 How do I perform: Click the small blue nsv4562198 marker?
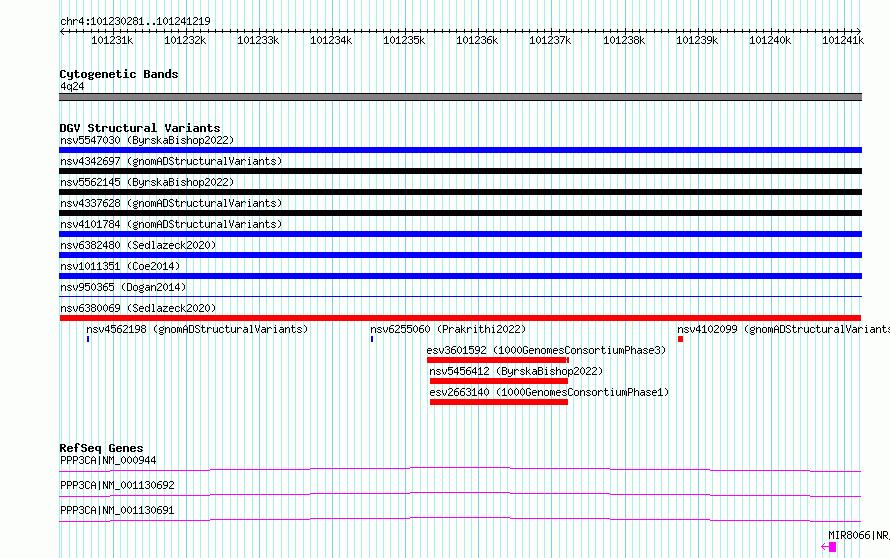(88, 339)
